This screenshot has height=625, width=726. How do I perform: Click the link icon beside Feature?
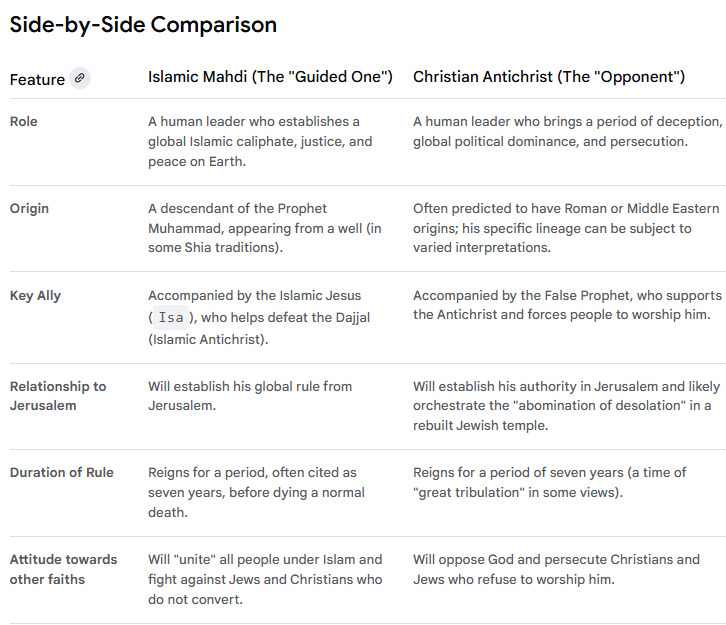(x=80, y=78)
